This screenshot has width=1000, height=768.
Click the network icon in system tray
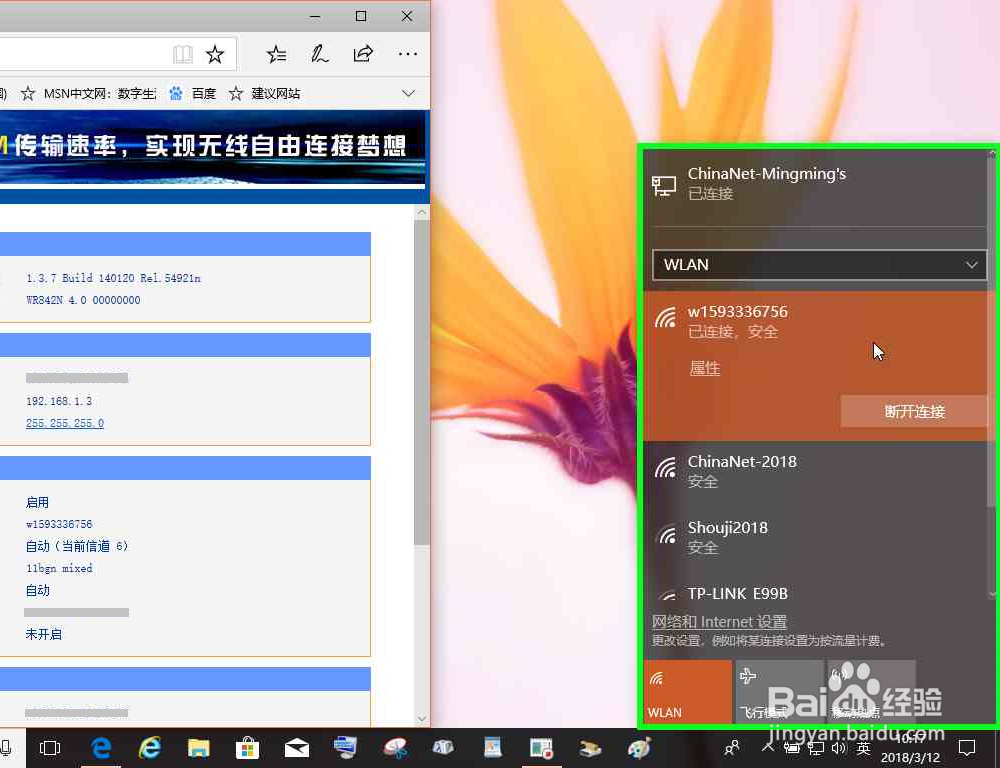pyautogui.click(x=818, y=747)
